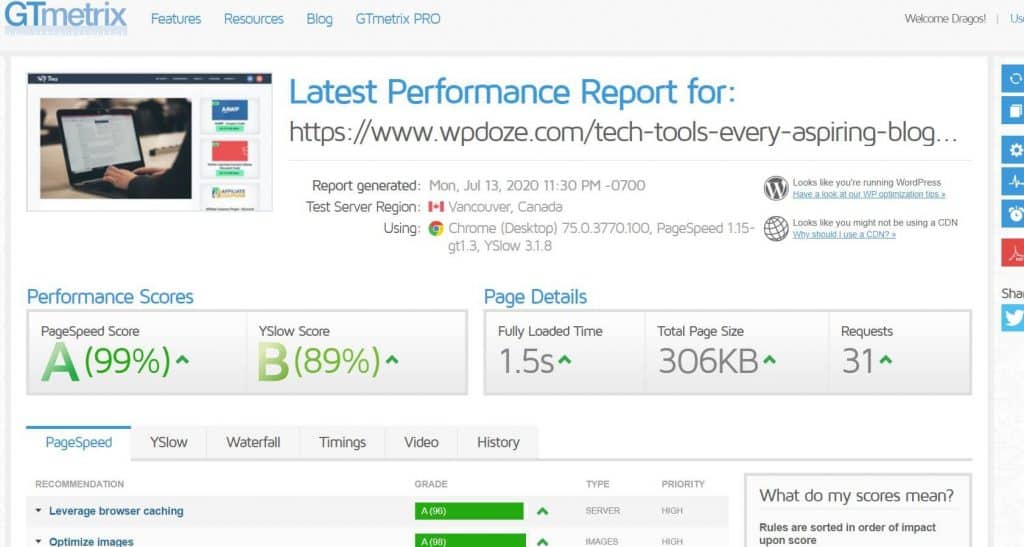Click Leverage browser caching recommendation
The width and height of the screenshot is (1024, 547).
[x=116, y=511]
